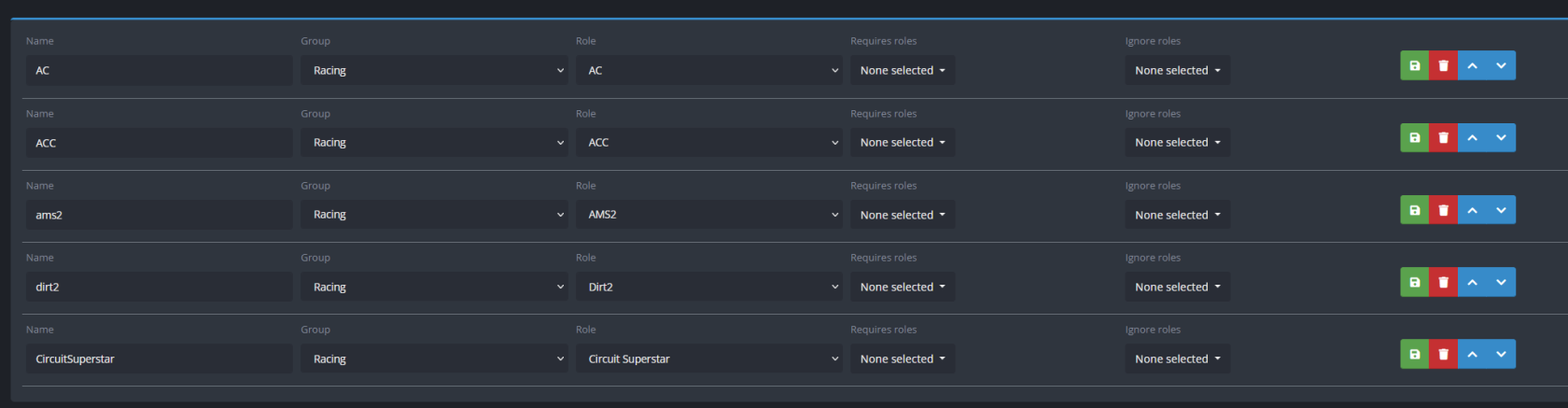
Task: Click the Name field containing CircuitSuperstar
Action: [159, 359]
